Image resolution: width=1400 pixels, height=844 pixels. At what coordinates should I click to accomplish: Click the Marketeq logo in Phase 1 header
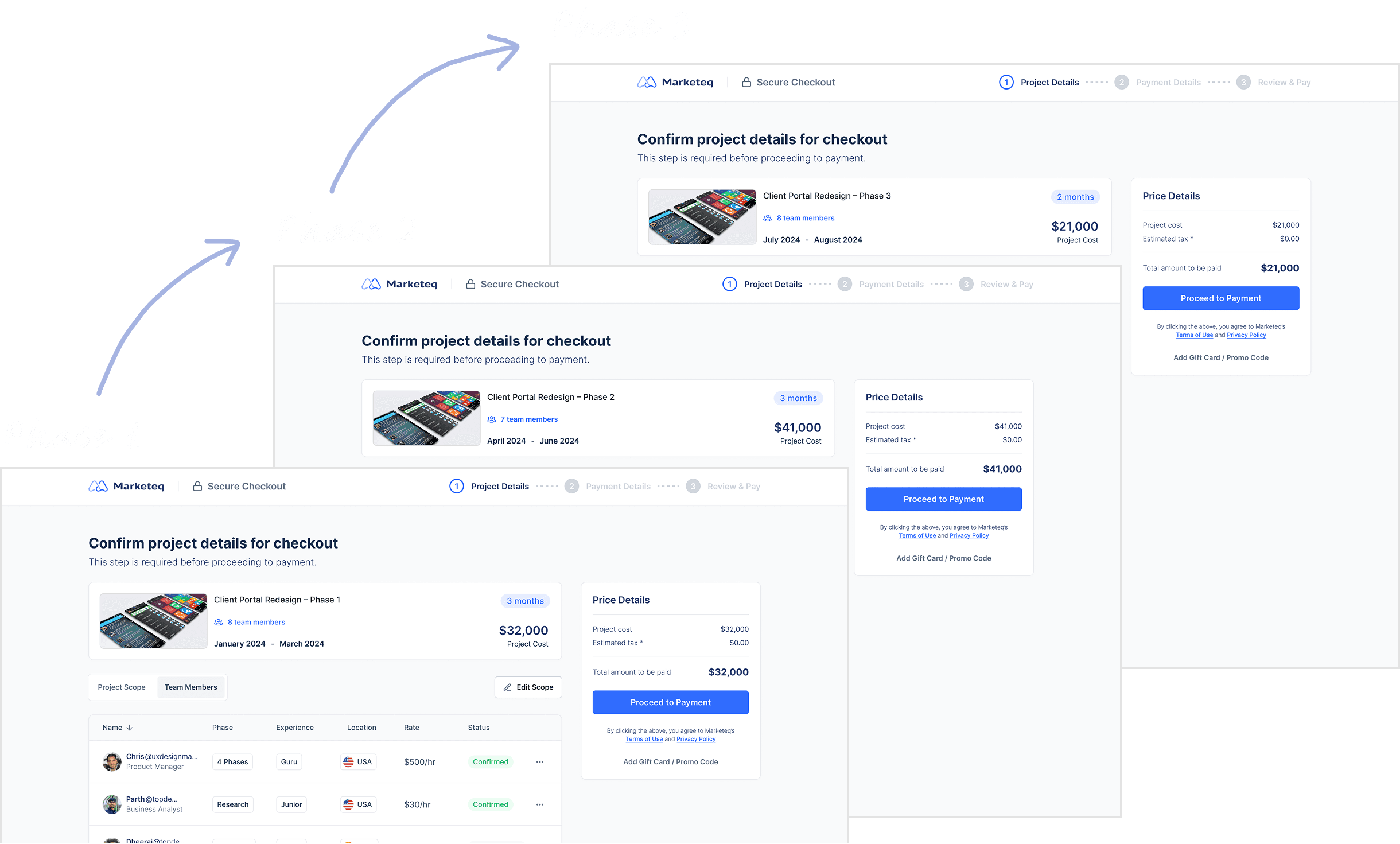click(126, 487)
